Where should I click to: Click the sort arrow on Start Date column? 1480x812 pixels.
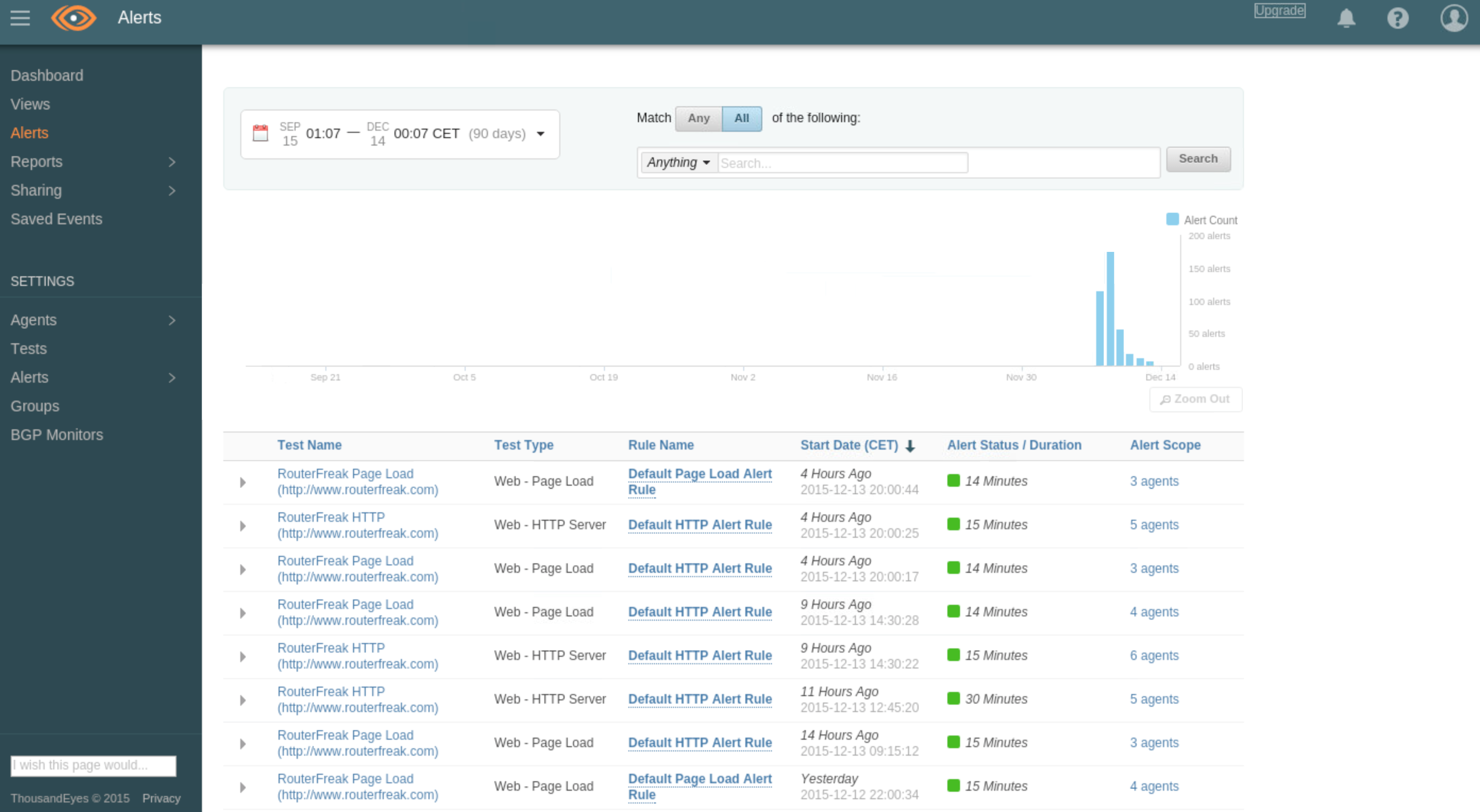911,446
